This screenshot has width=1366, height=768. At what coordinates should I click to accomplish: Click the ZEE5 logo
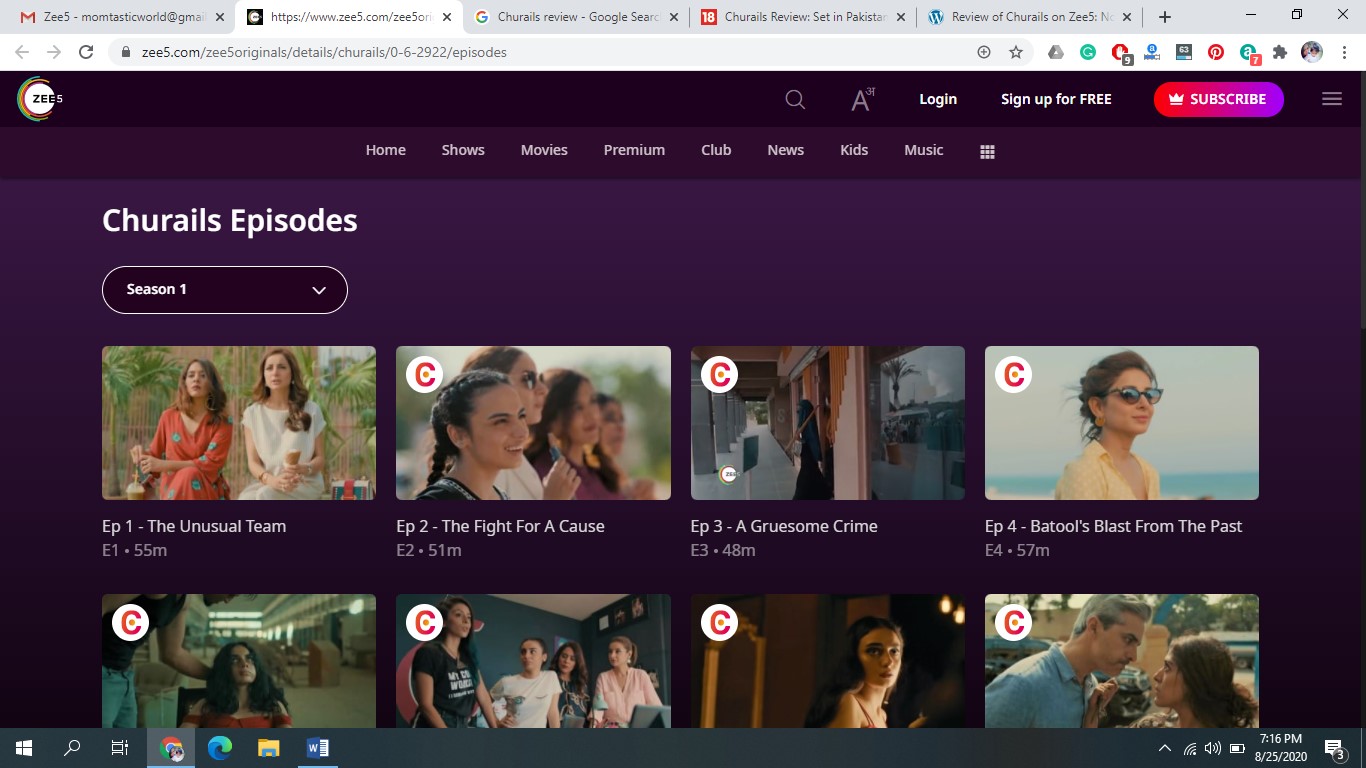click(x=40, y=99)
